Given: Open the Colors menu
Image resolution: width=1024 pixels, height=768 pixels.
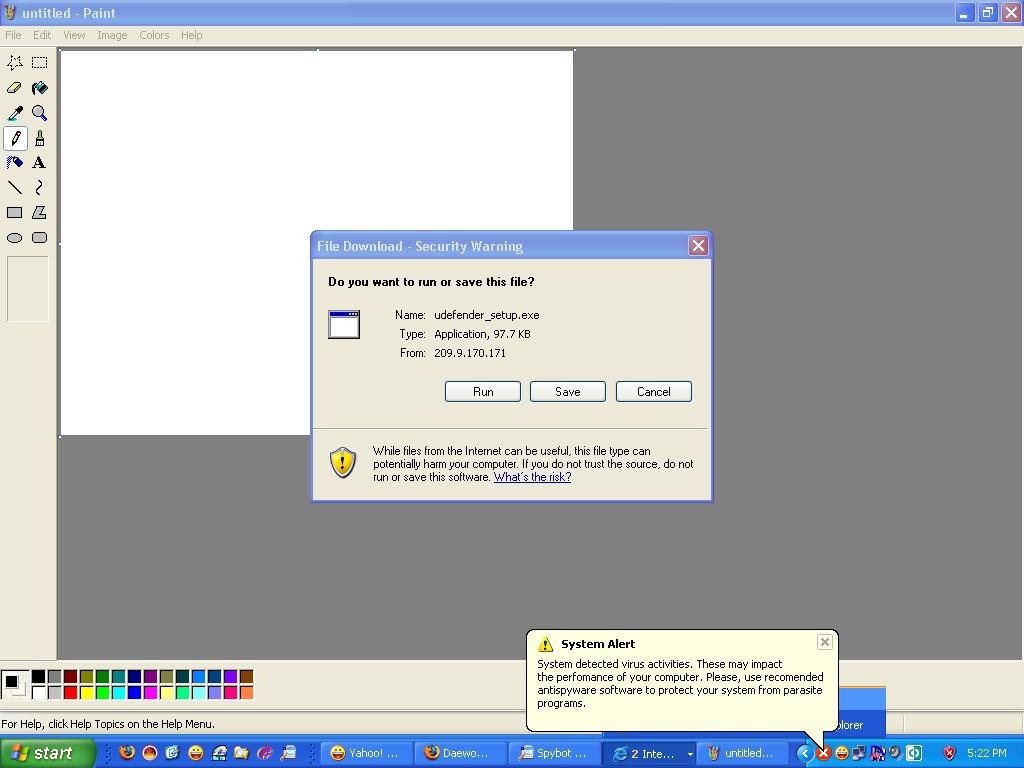Looking at the screenshot, I should click(154, 35).
